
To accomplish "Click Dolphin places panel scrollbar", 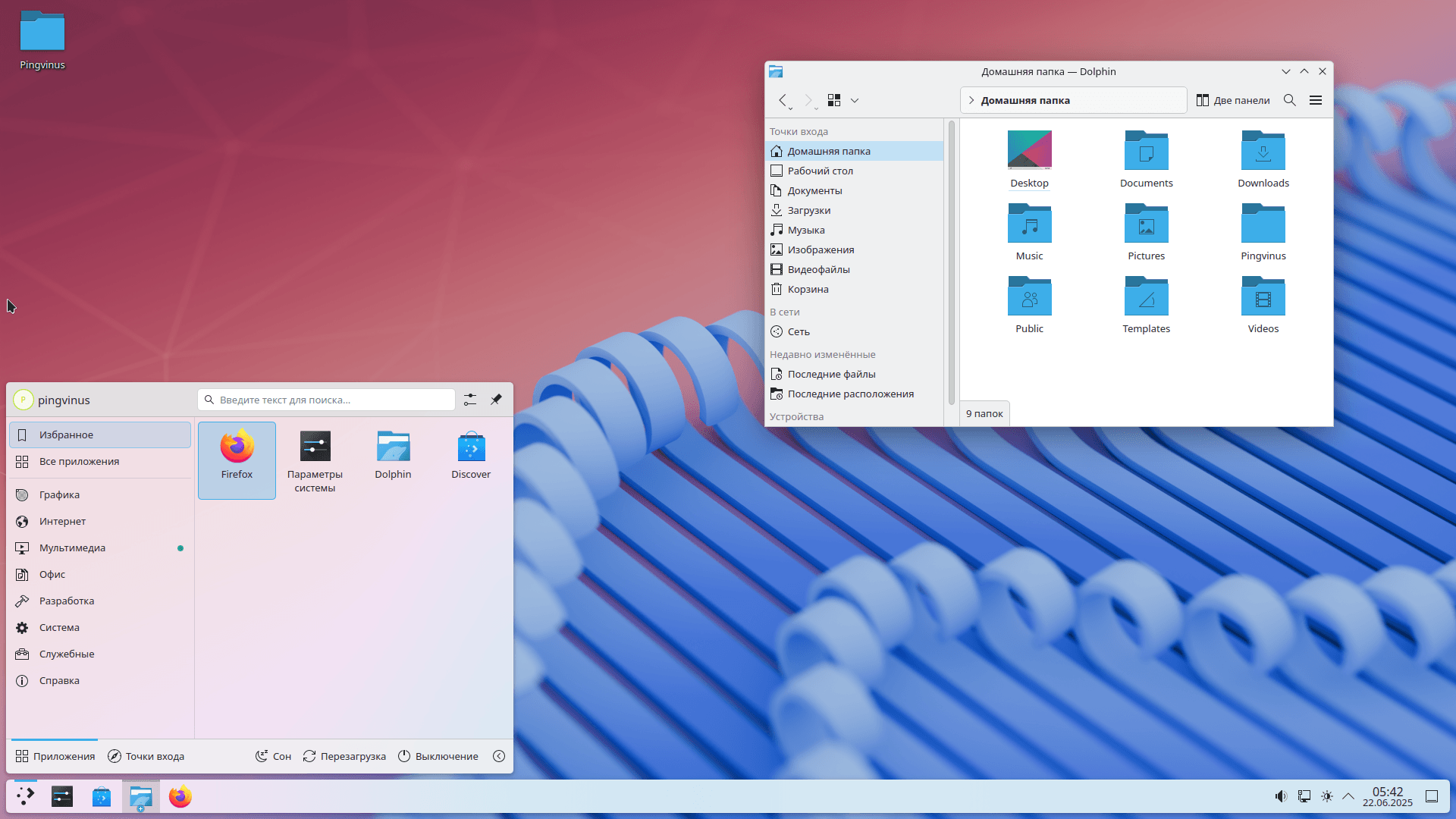I will (951, 262).
